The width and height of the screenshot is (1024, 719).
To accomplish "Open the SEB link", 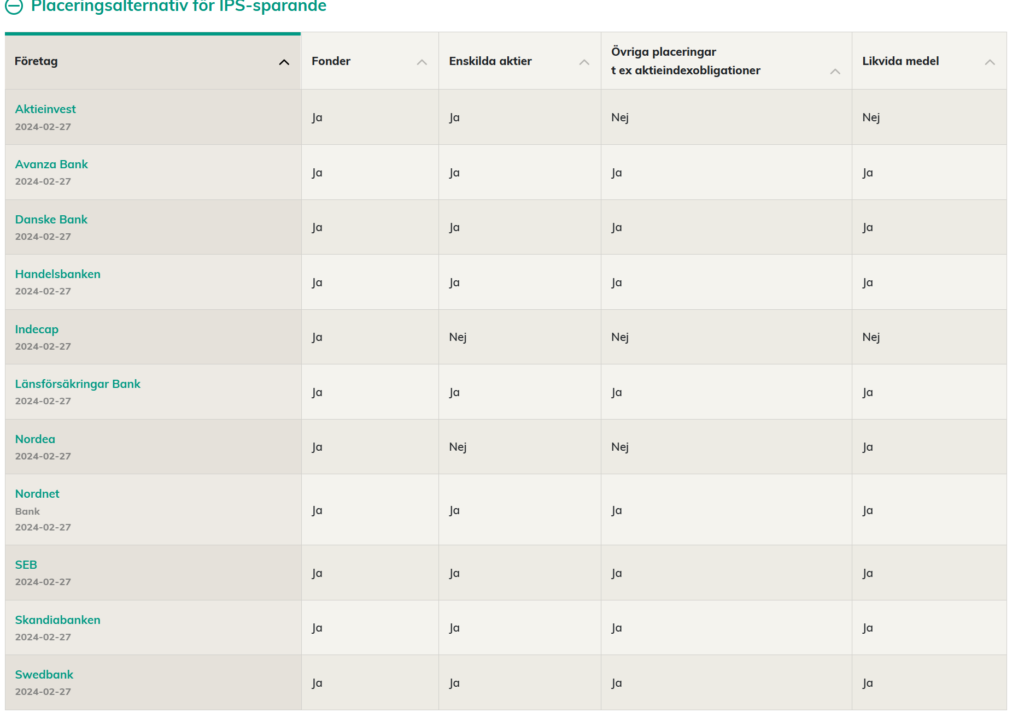I will pyautogui.click(x=26, y=565).
